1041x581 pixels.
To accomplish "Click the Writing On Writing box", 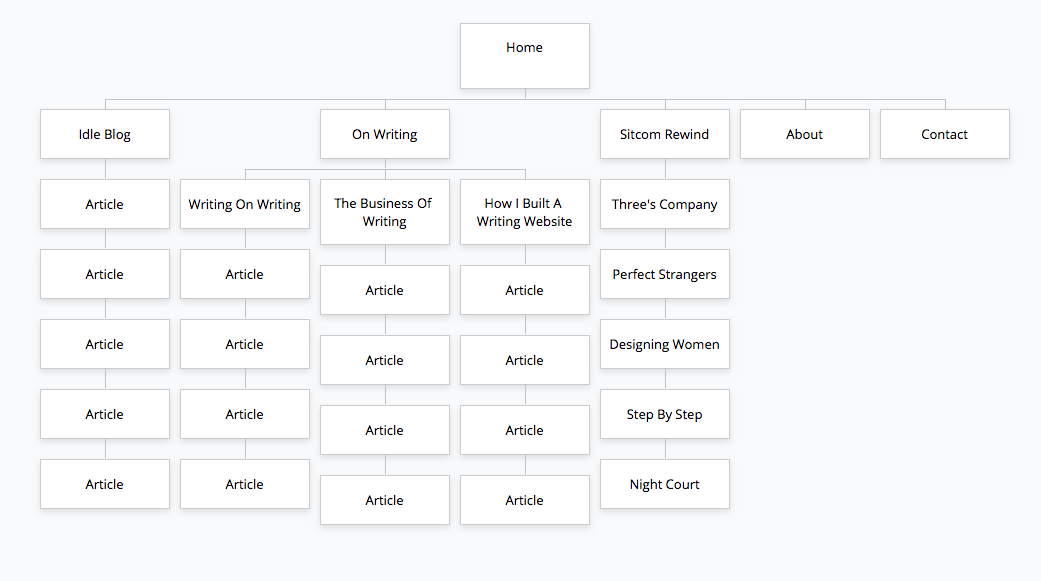I will [245, 204].
